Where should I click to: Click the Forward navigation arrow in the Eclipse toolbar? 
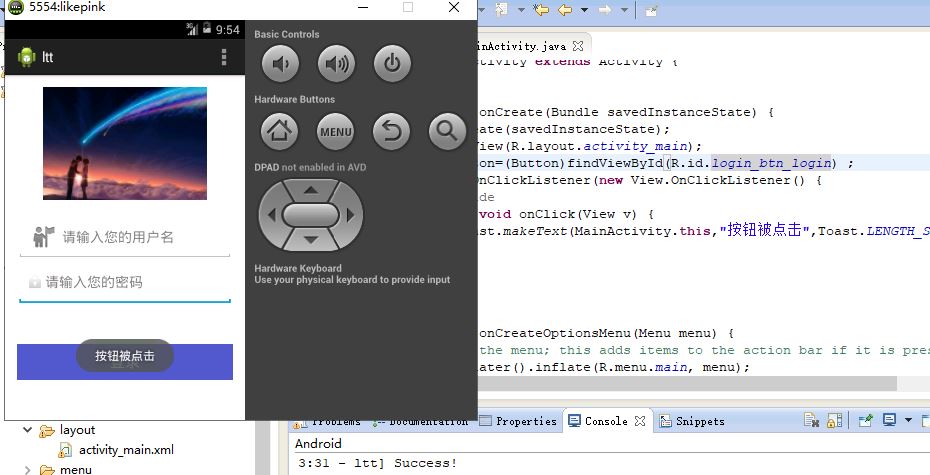coord(605,9)
